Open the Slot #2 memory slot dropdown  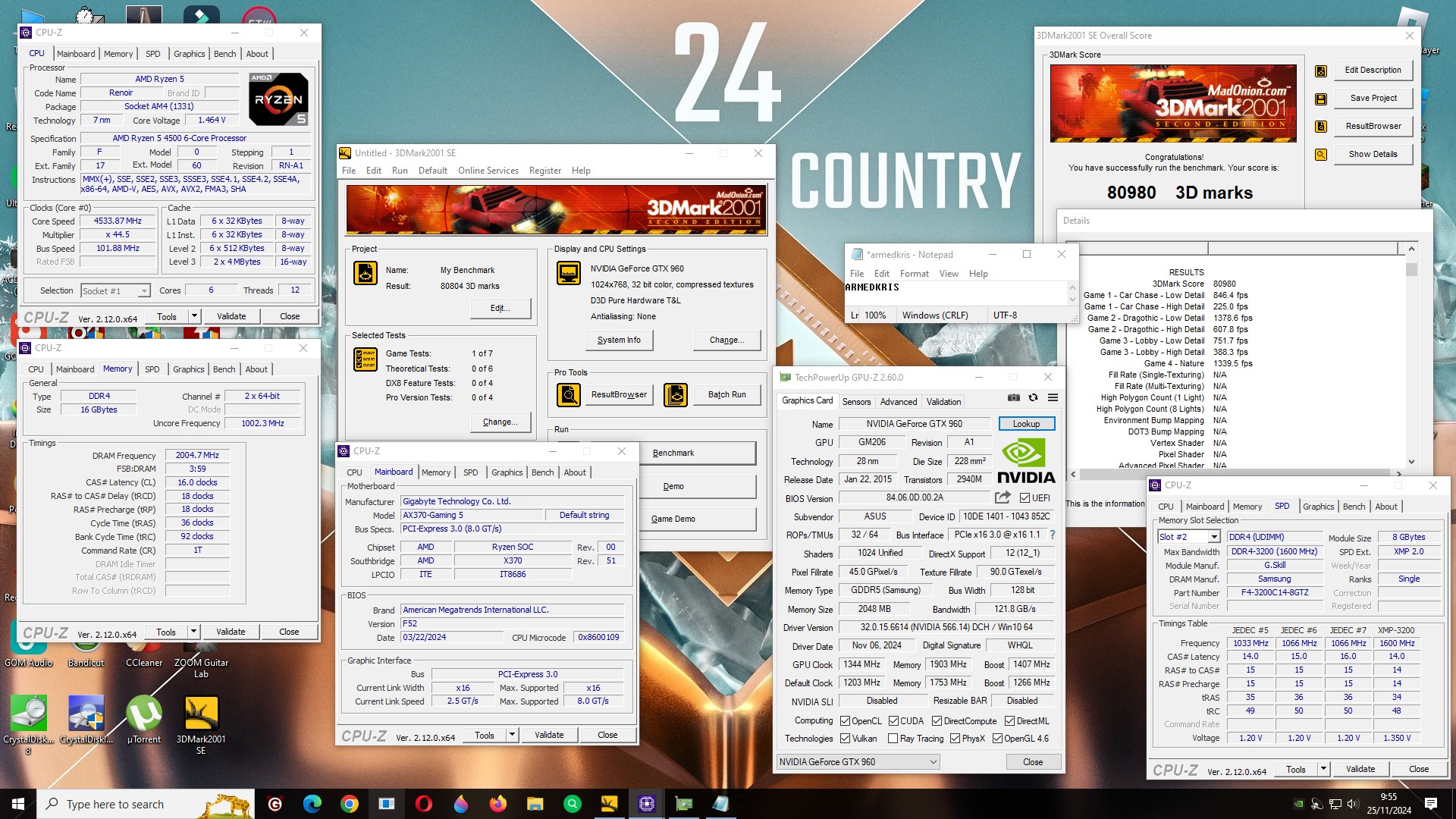(x=1189, y=537)
